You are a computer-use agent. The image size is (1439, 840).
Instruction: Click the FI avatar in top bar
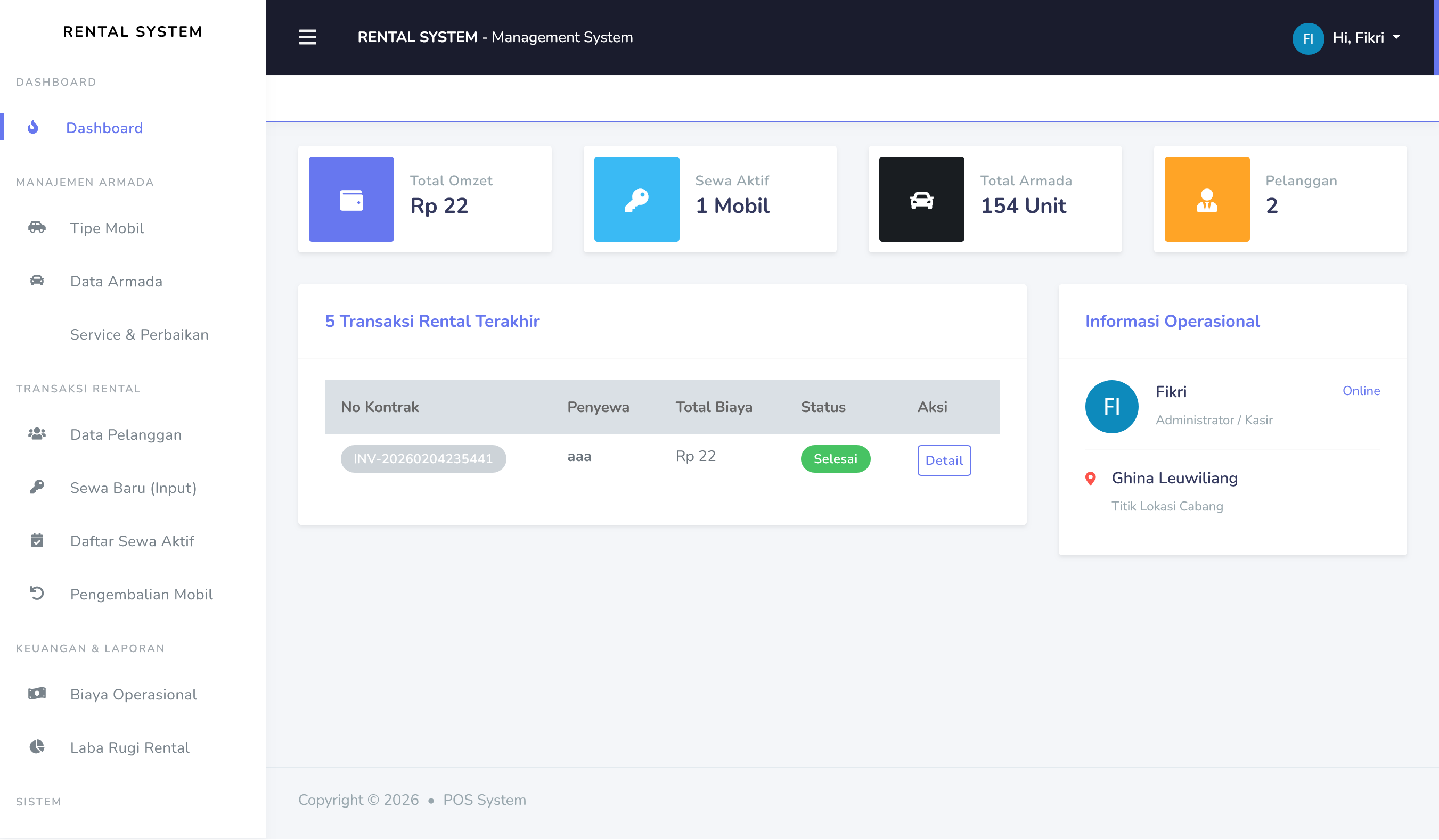point(1307,39)
